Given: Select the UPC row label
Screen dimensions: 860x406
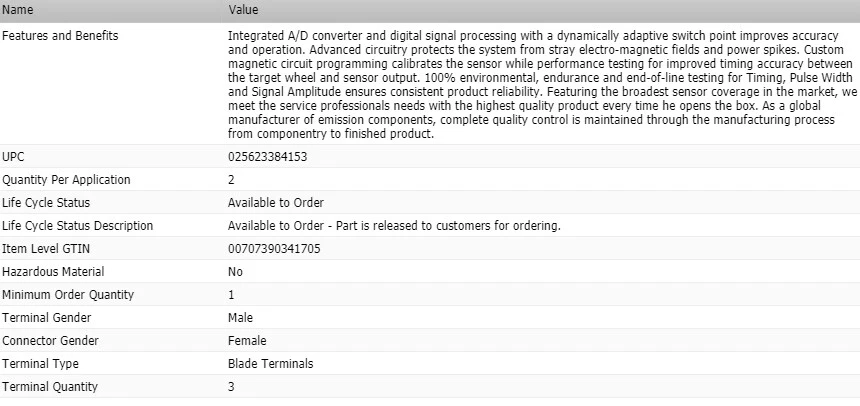Looking at the screenshot, I should (x=15, y=157).
